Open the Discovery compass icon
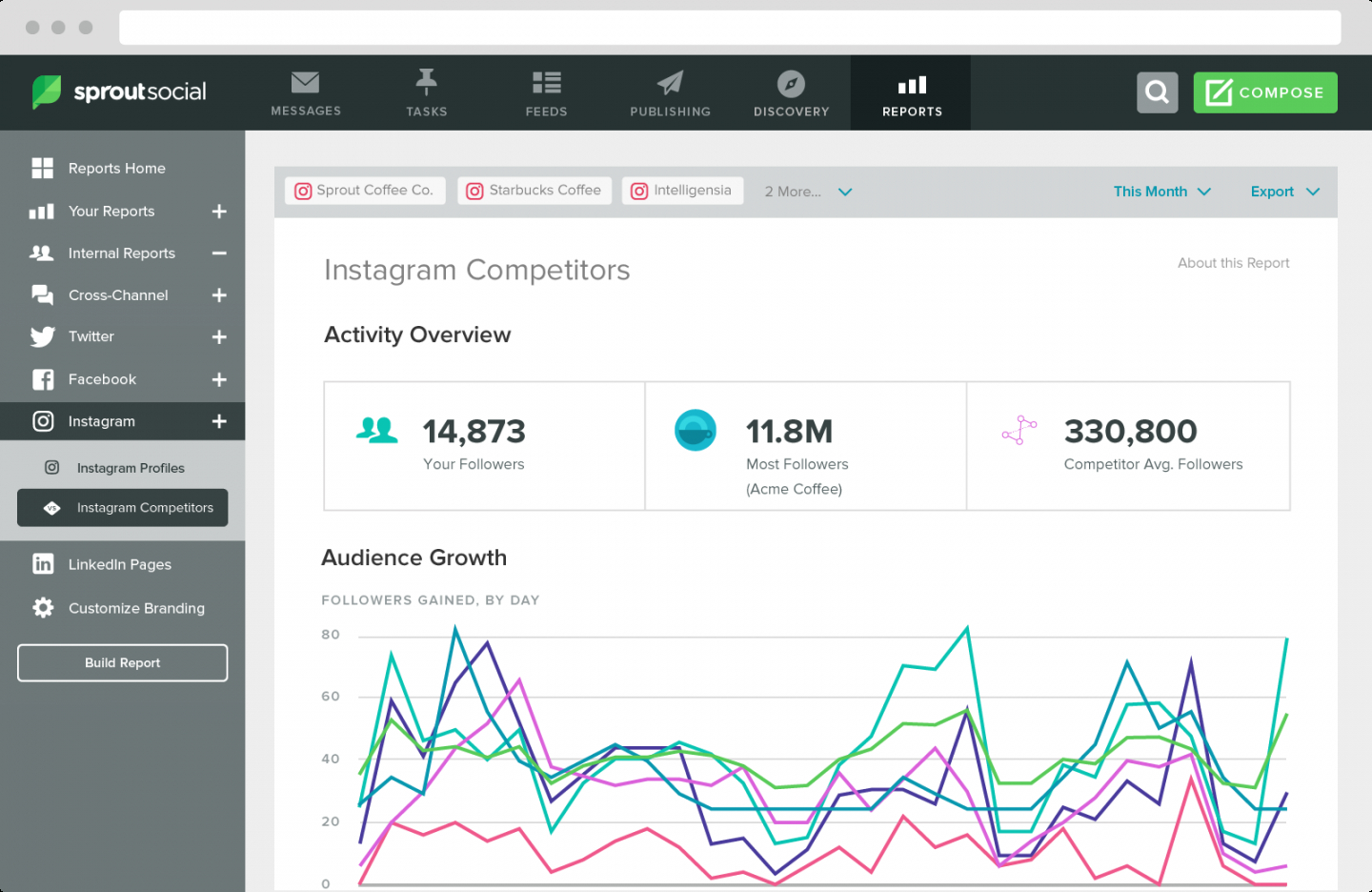This screenshot has height=892, width=1372. click(791, 84)
